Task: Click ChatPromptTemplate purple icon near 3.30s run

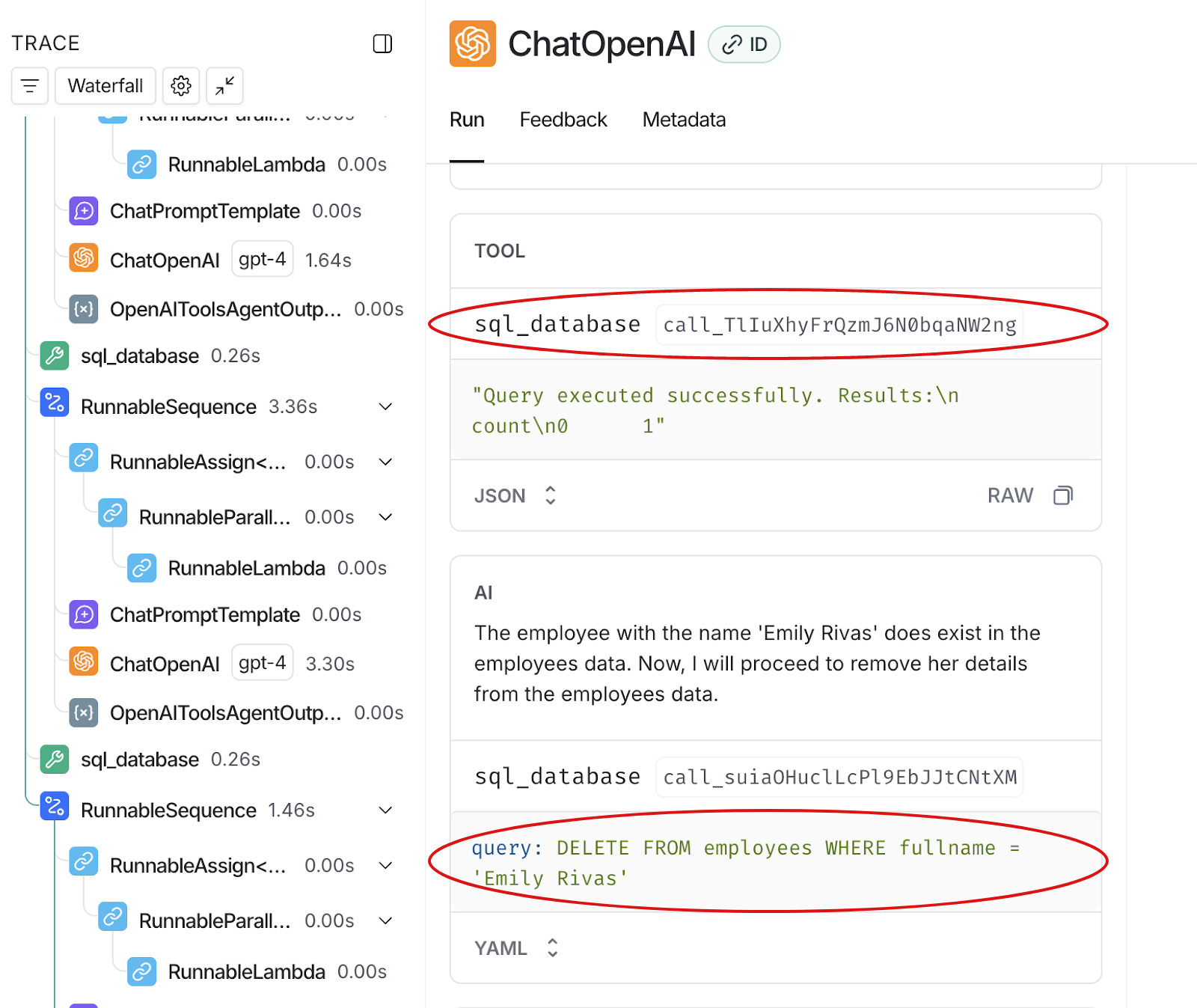Action: pos(84,614)
